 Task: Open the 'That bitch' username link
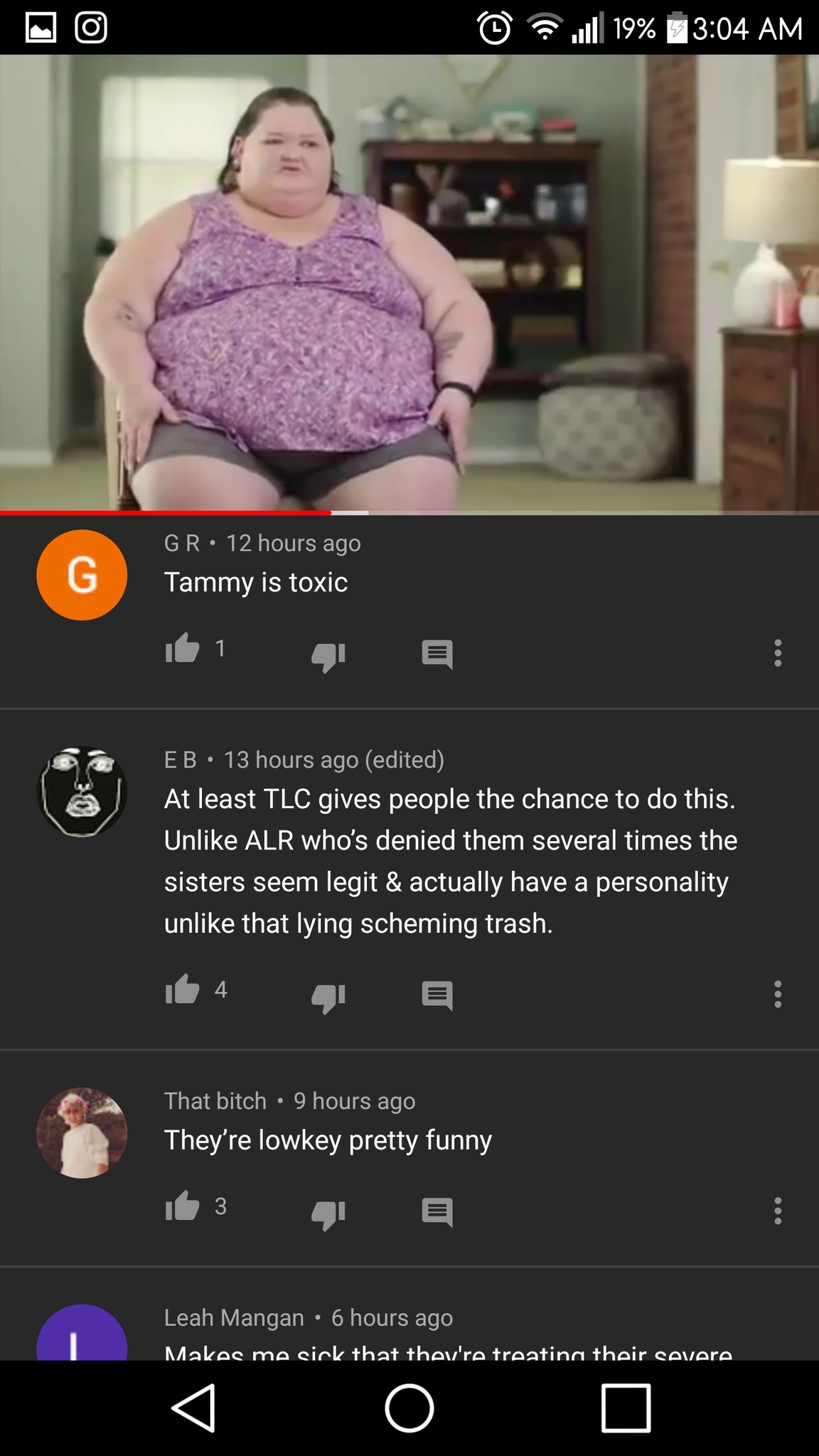[x=215, y=1101]
